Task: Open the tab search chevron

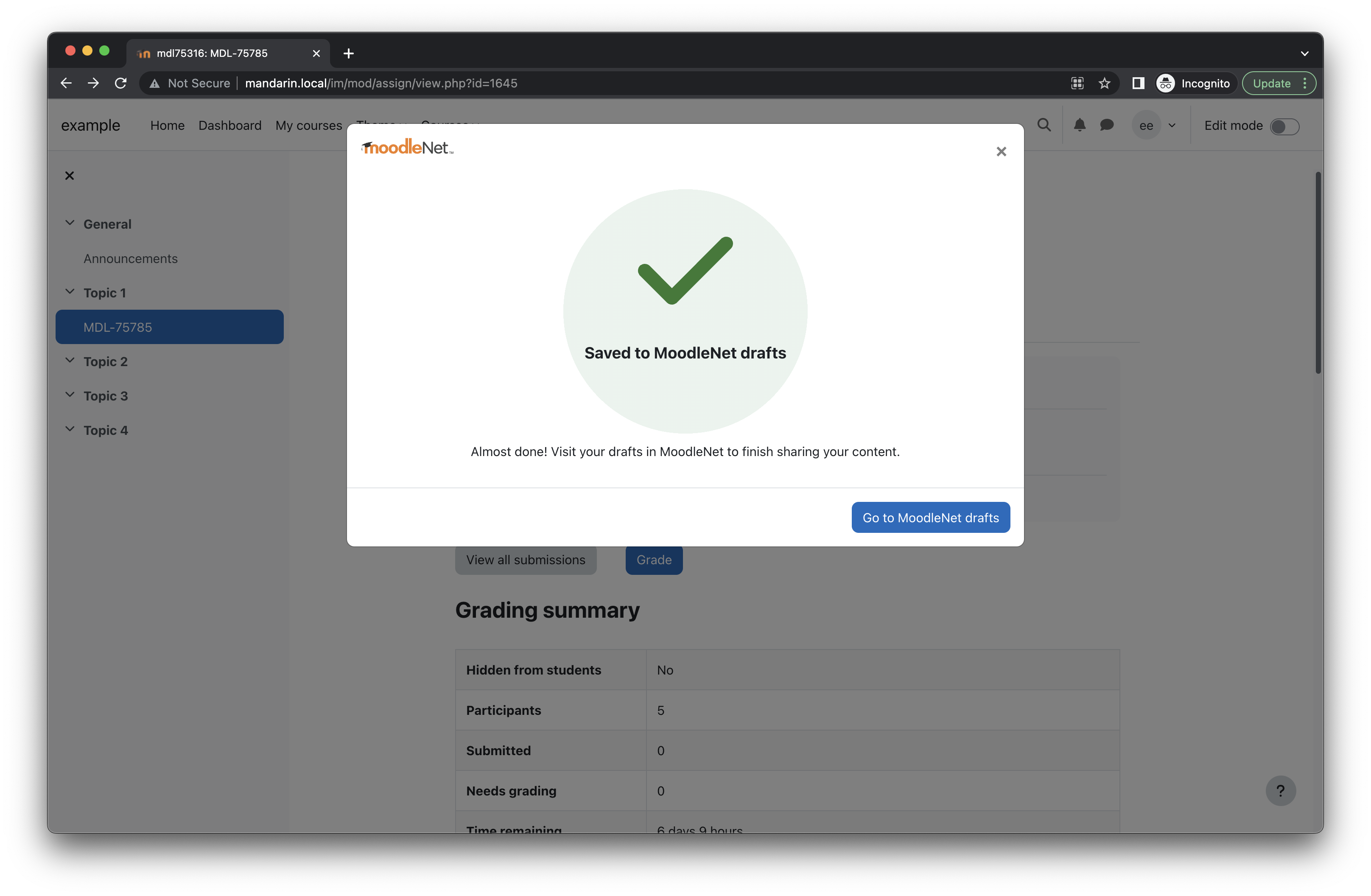Action: 1305,53
